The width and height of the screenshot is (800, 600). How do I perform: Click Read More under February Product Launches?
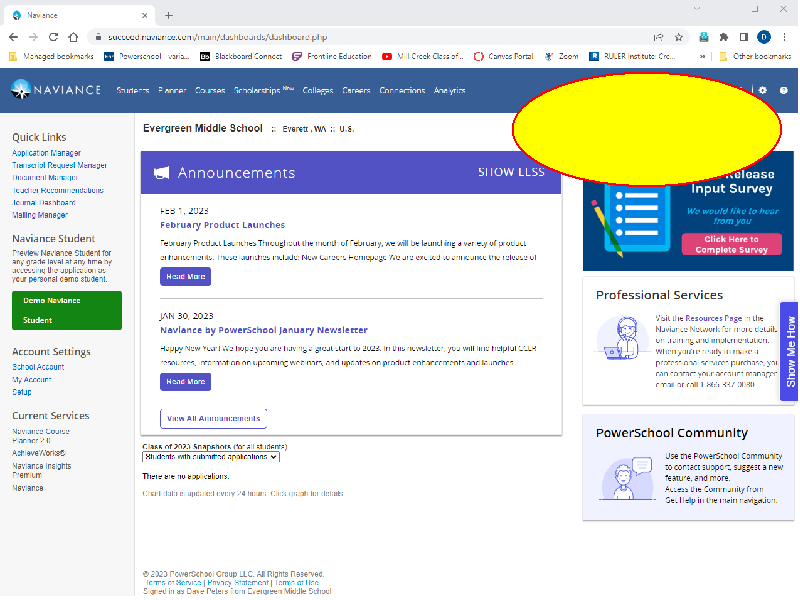(x=185, y=277)
